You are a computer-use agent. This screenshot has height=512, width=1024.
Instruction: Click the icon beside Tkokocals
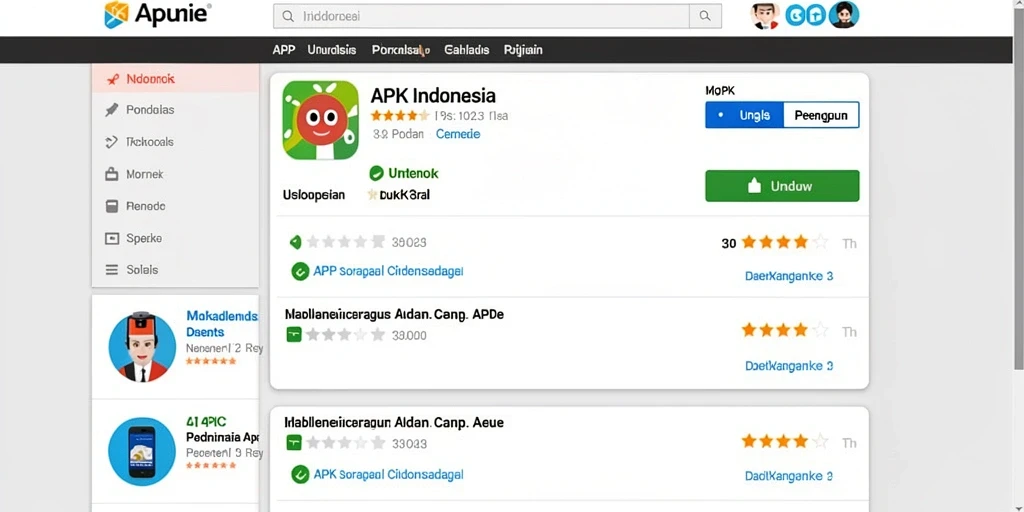coord(112,142)
